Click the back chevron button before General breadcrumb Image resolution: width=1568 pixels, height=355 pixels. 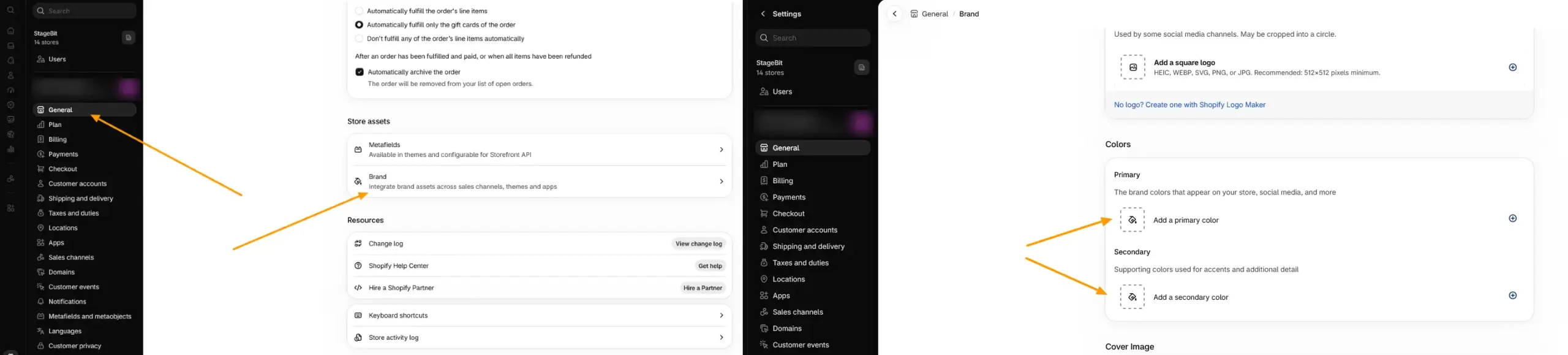(x=894, y=13)
